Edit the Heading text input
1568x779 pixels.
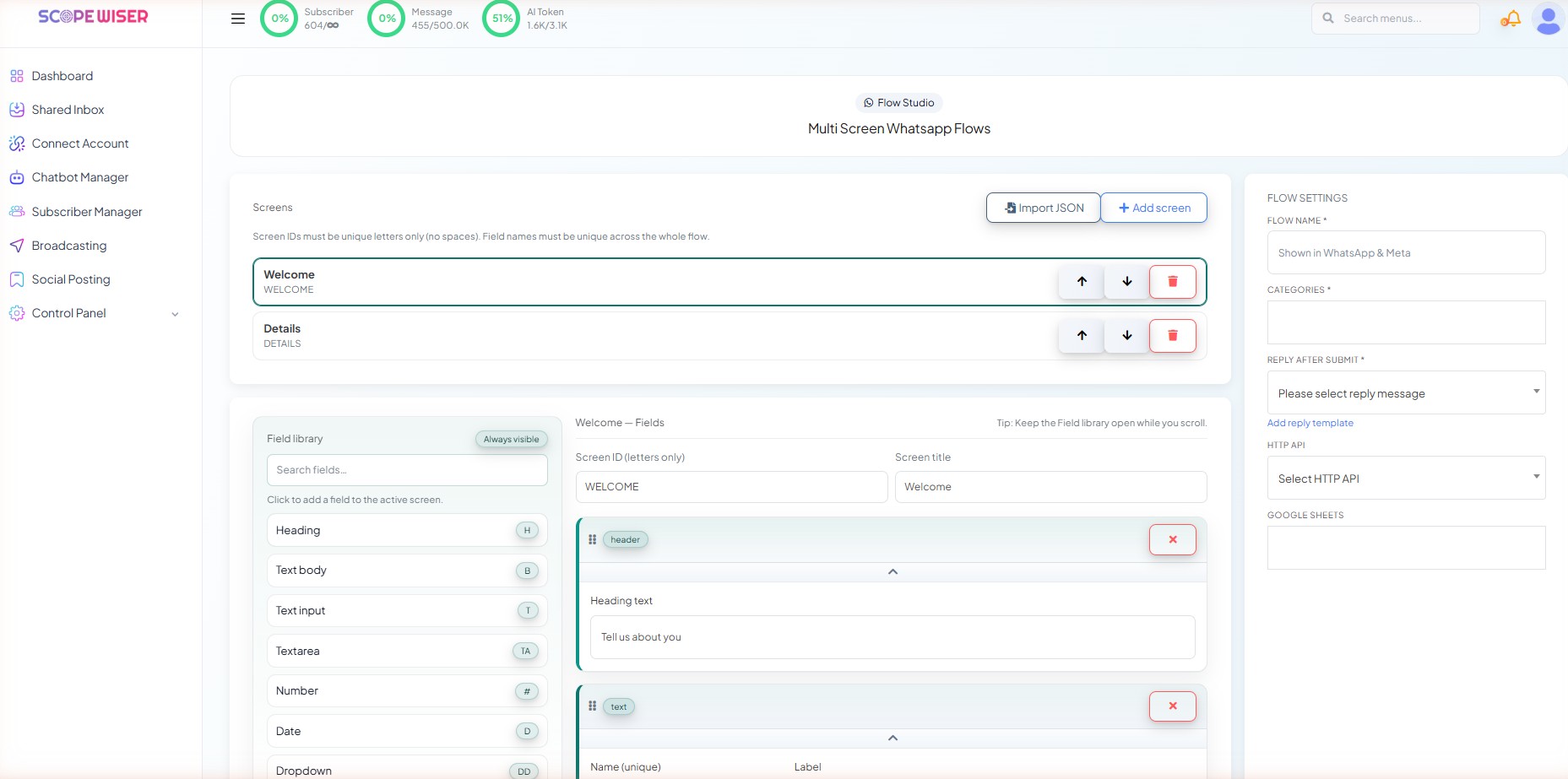pos(893,637)
